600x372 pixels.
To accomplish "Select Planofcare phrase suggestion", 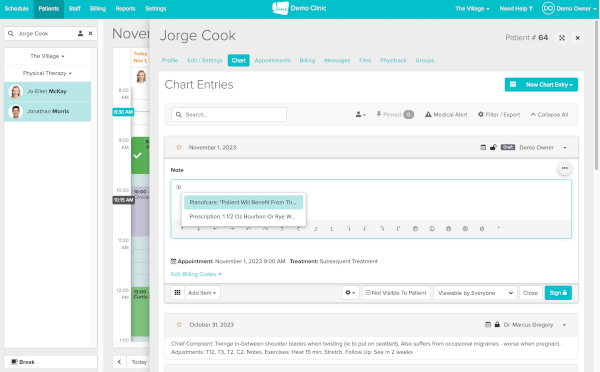I will click(x=243, y=202).
